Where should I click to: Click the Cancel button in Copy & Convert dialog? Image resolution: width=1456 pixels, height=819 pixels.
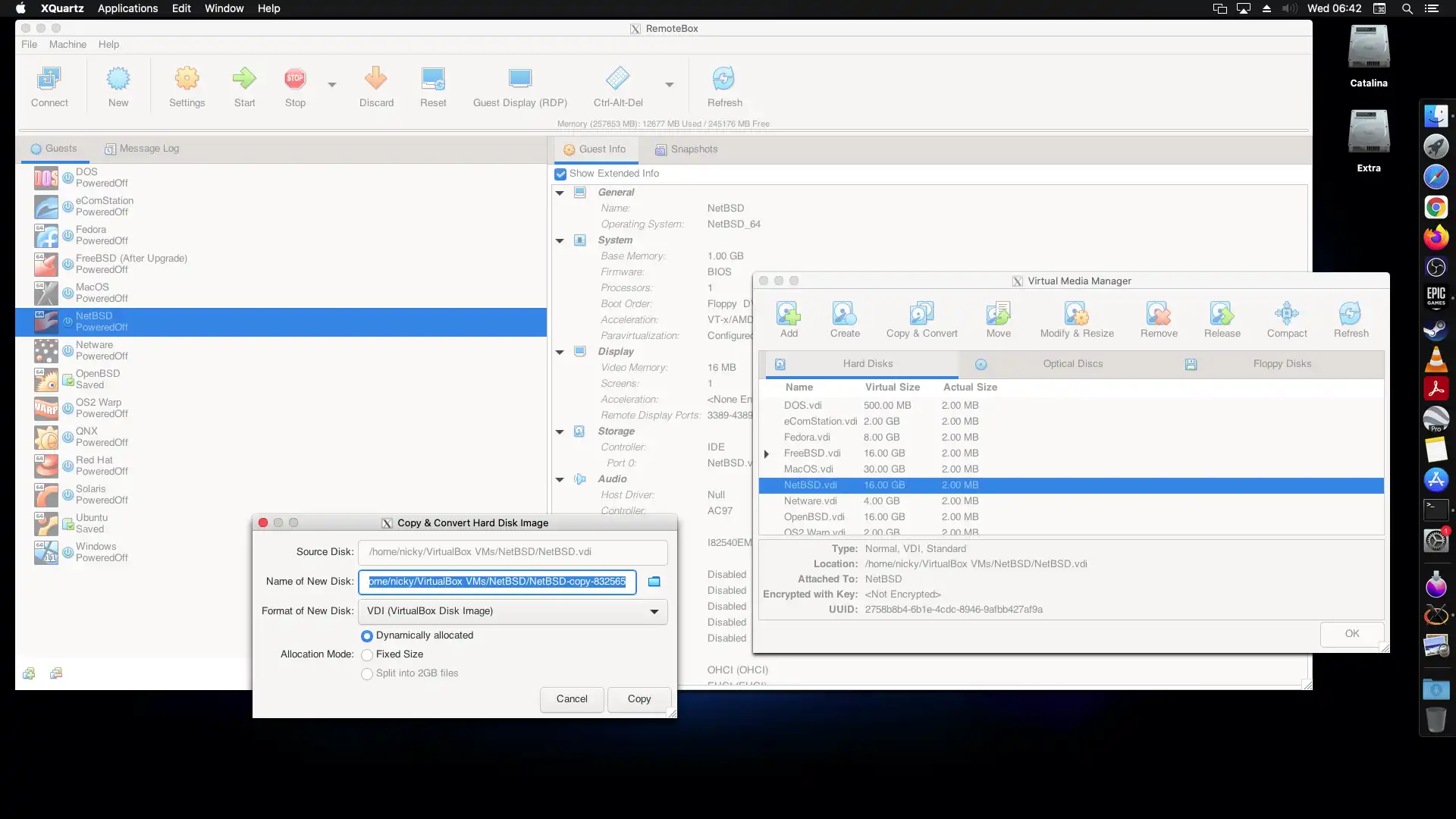tap(572, 698)
